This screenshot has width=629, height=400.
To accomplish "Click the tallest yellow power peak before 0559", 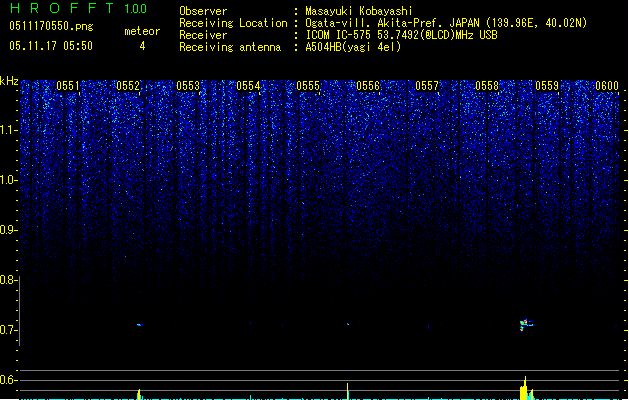I will point(524,388).
